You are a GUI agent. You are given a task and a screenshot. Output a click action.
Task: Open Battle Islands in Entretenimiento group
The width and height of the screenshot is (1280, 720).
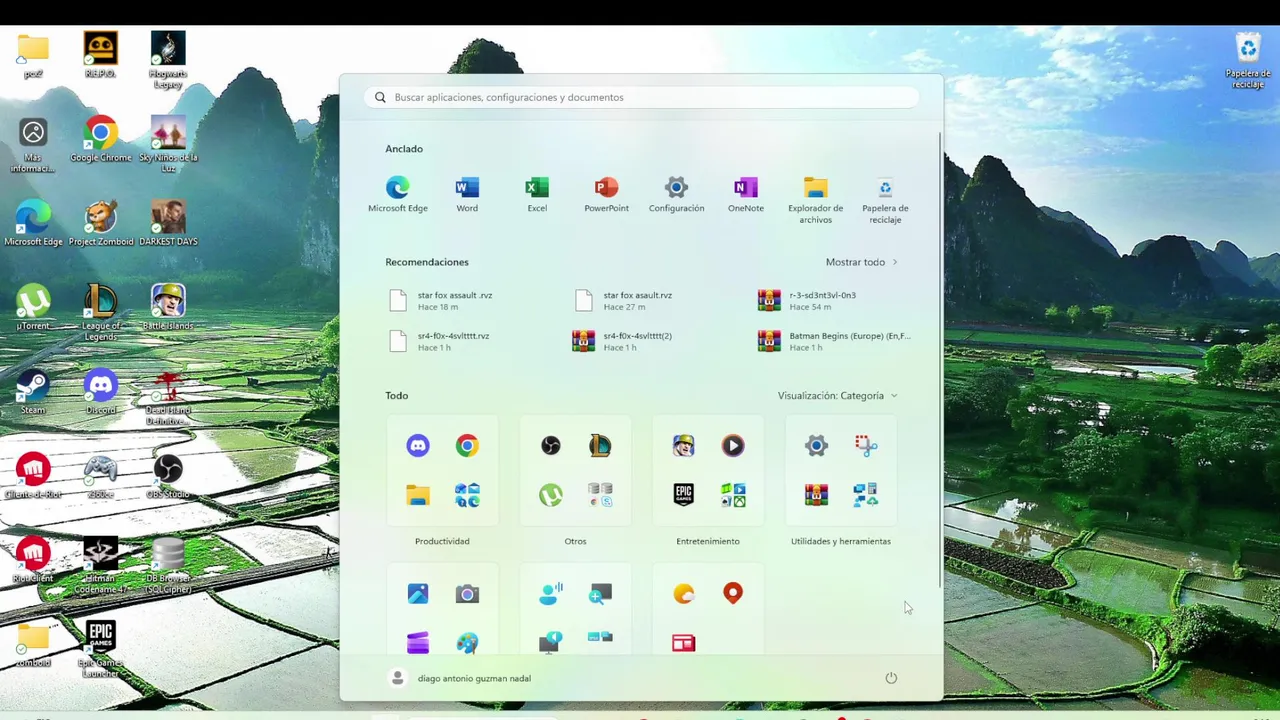(684, 446)
